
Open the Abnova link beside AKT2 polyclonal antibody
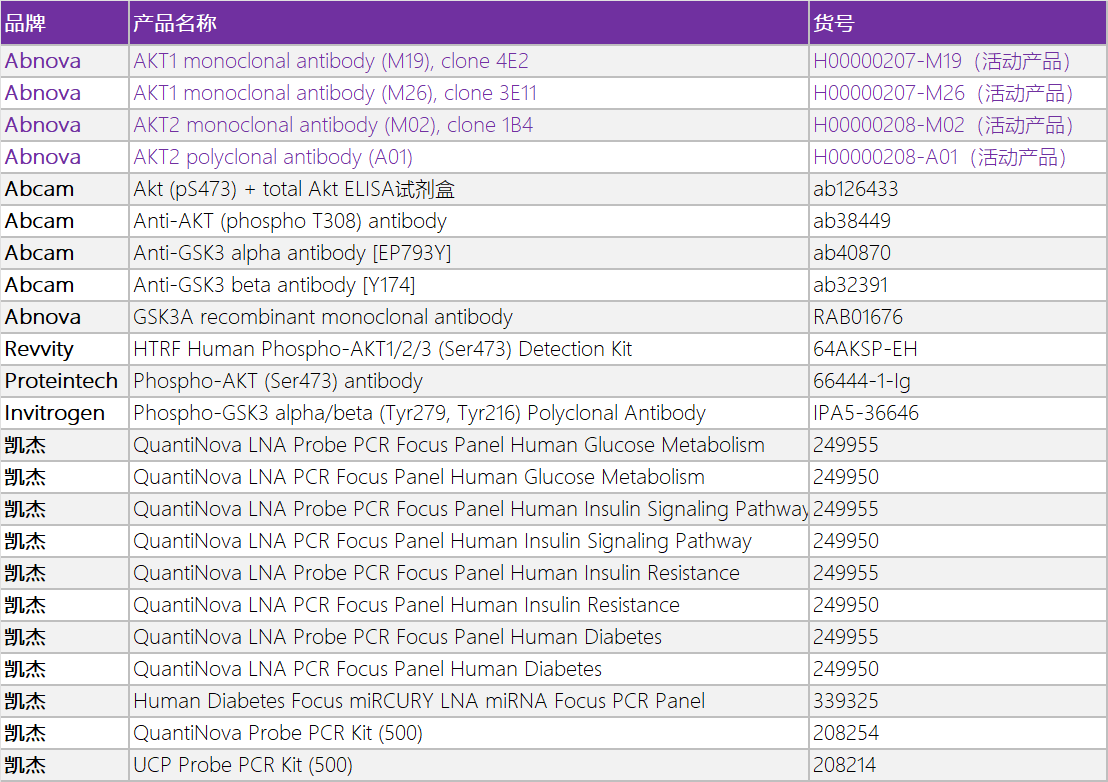pos(42,157)
